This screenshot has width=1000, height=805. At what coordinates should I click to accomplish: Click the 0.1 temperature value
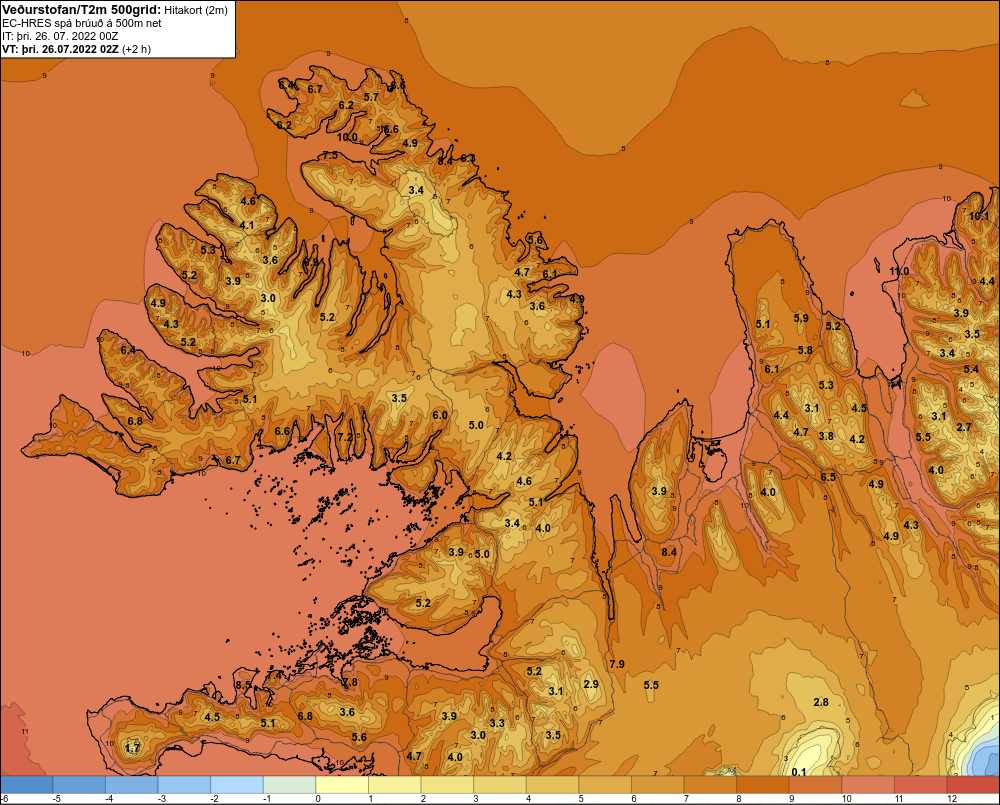coord(798,772)
